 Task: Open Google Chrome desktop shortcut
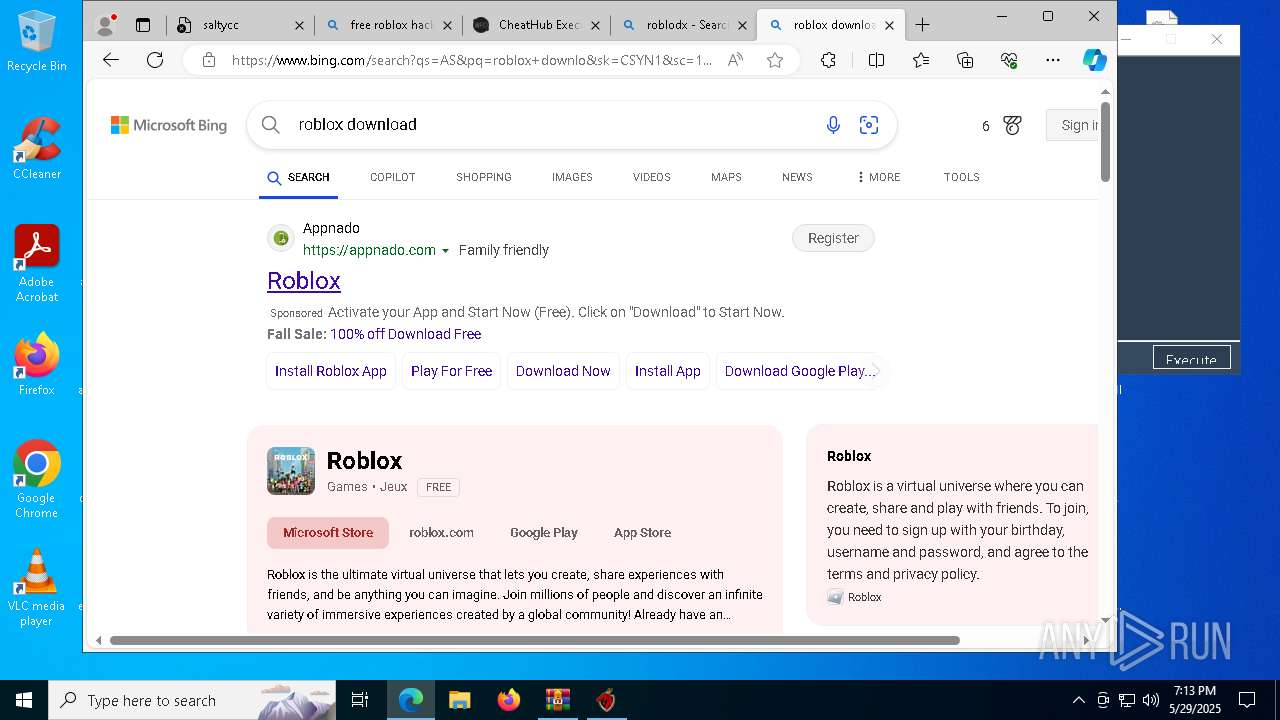click(x=37, y=480)
